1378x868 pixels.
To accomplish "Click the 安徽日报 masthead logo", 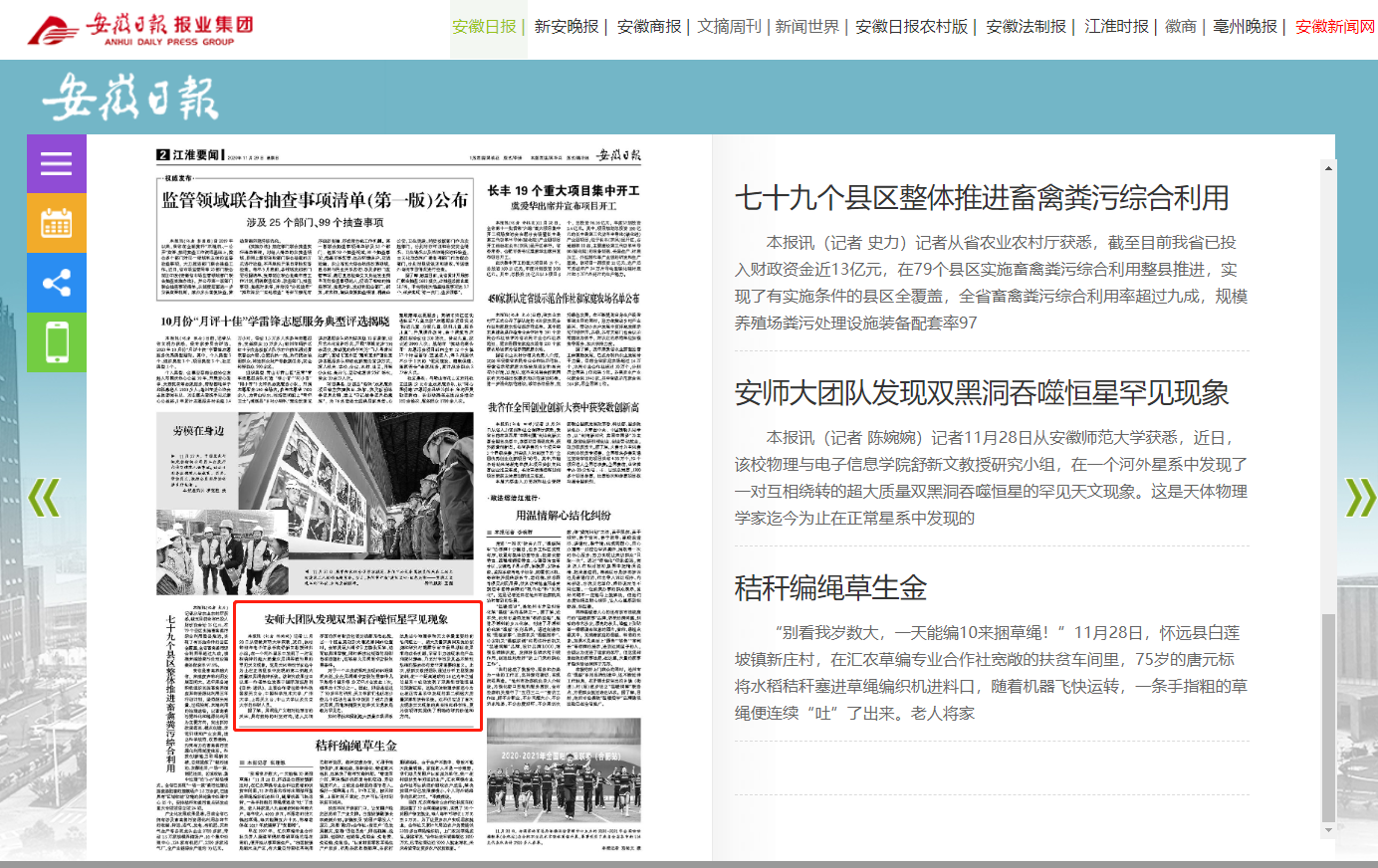I will [129, 97].
